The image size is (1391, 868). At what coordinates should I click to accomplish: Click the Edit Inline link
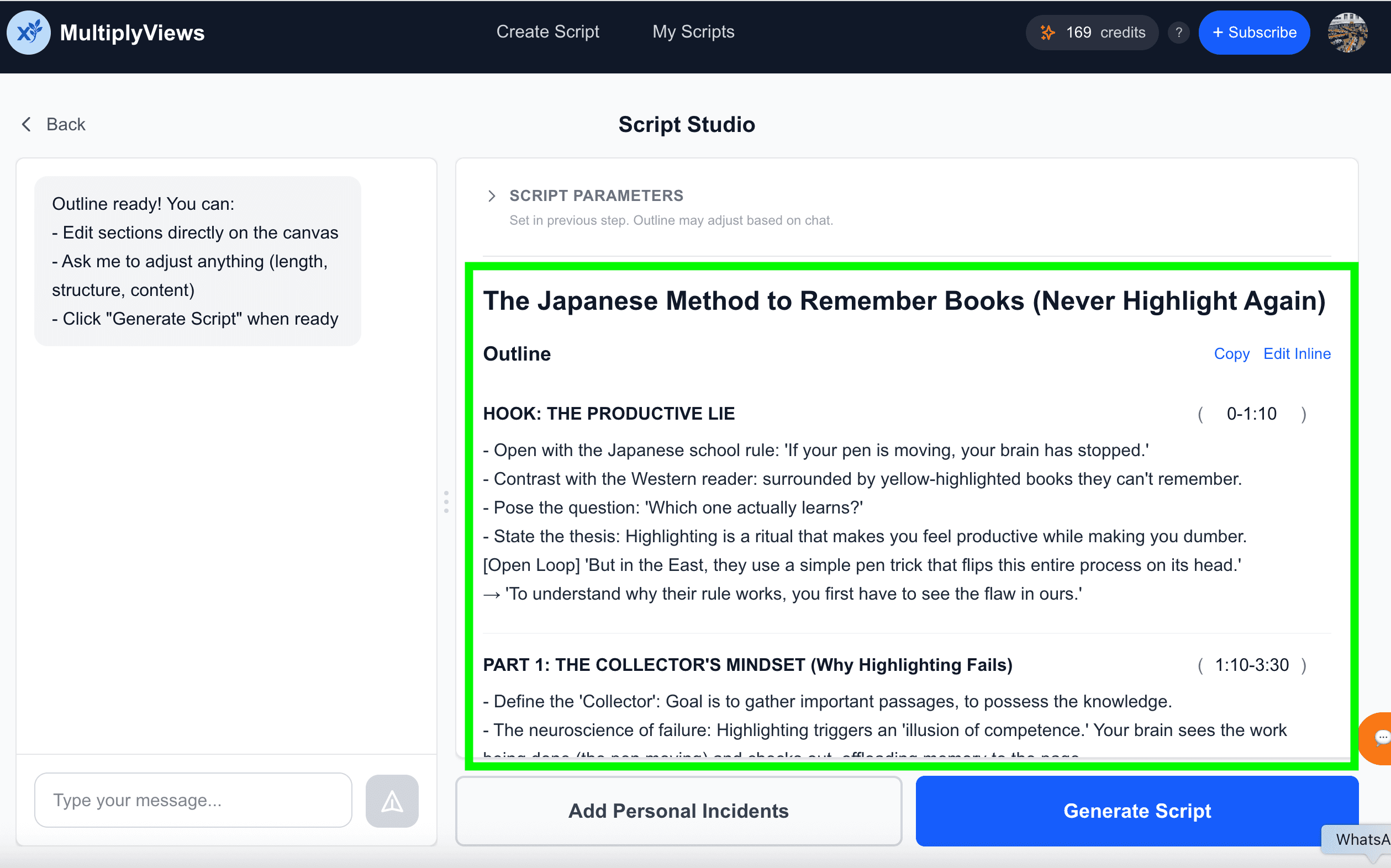pos(1297,353)
